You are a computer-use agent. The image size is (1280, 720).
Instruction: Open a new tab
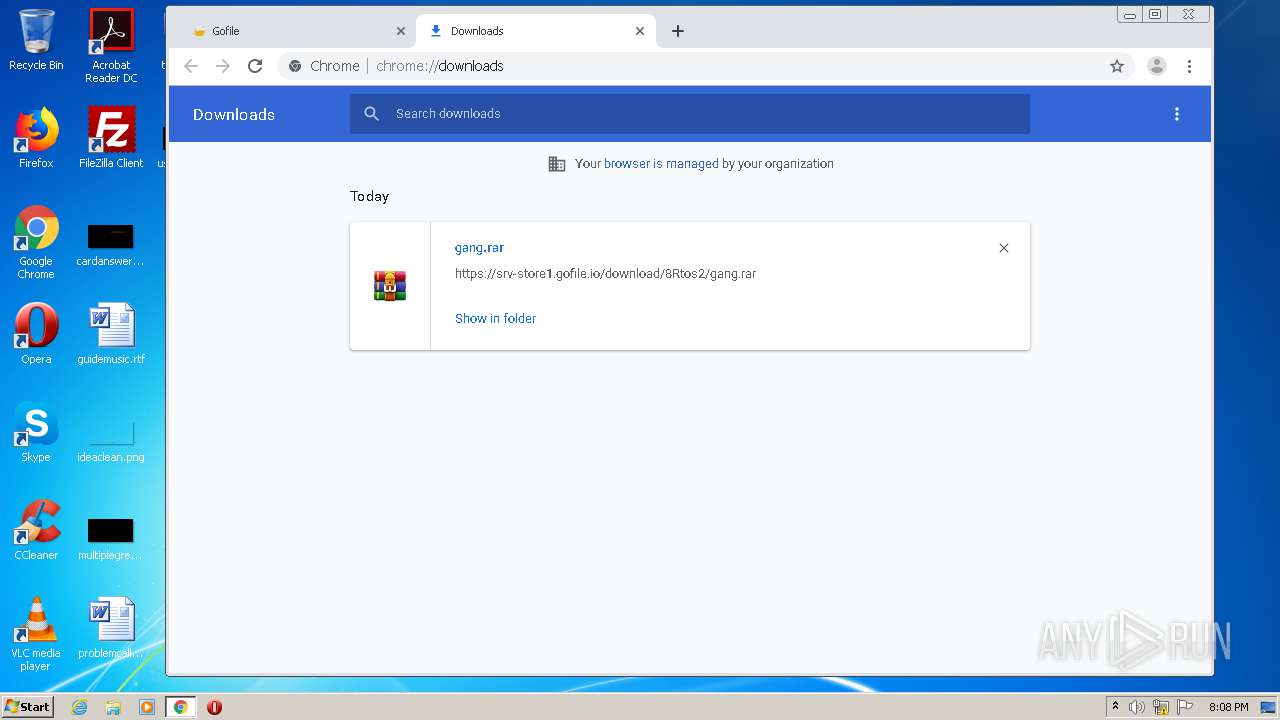[678, 31]
